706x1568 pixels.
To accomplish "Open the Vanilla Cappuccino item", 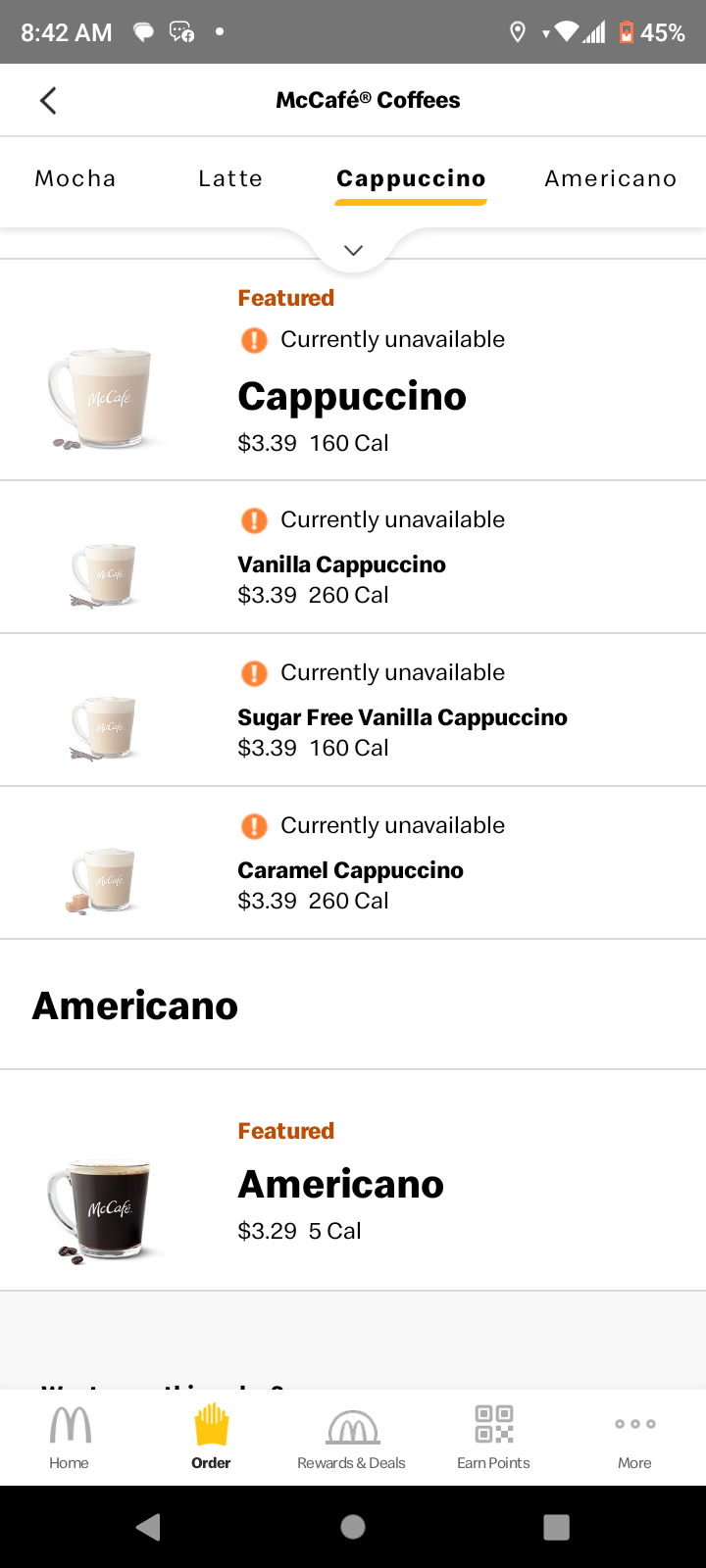I will click(x=341, y=564).
